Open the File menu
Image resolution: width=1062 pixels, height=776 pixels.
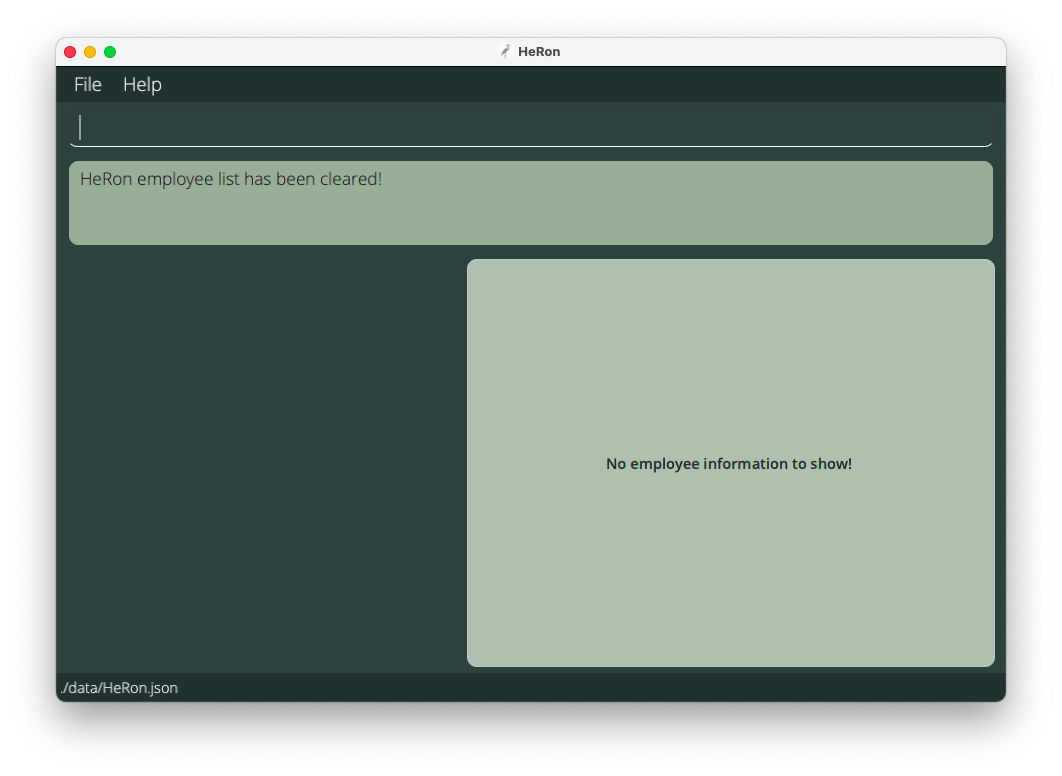tap(87, 84)
